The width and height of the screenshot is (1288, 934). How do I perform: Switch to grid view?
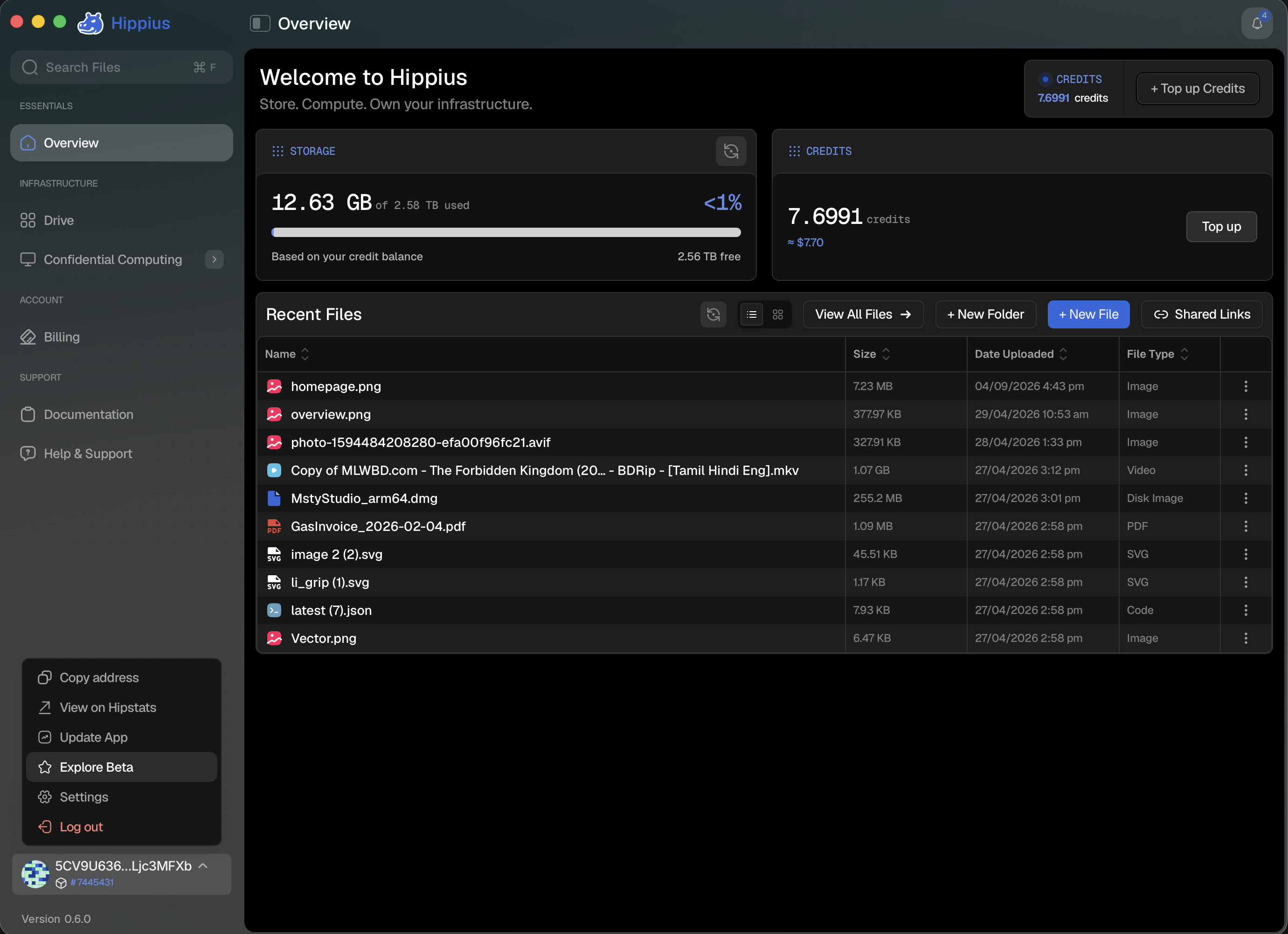point(777,314)
